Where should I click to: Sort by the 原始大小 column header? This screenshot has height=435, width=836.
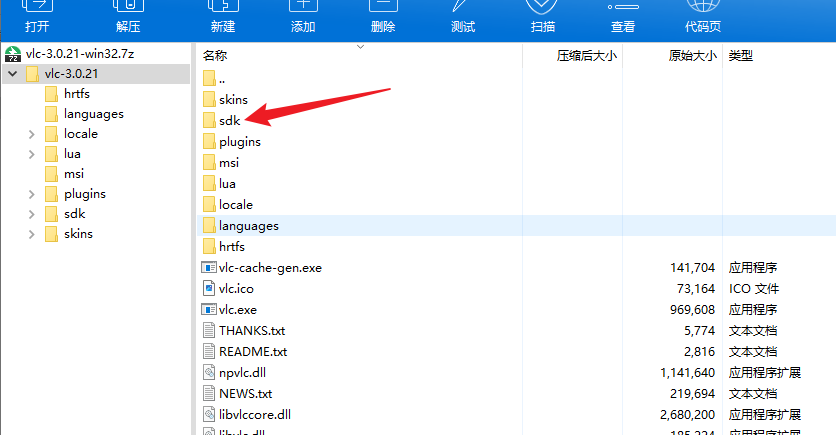click(692, 56)
